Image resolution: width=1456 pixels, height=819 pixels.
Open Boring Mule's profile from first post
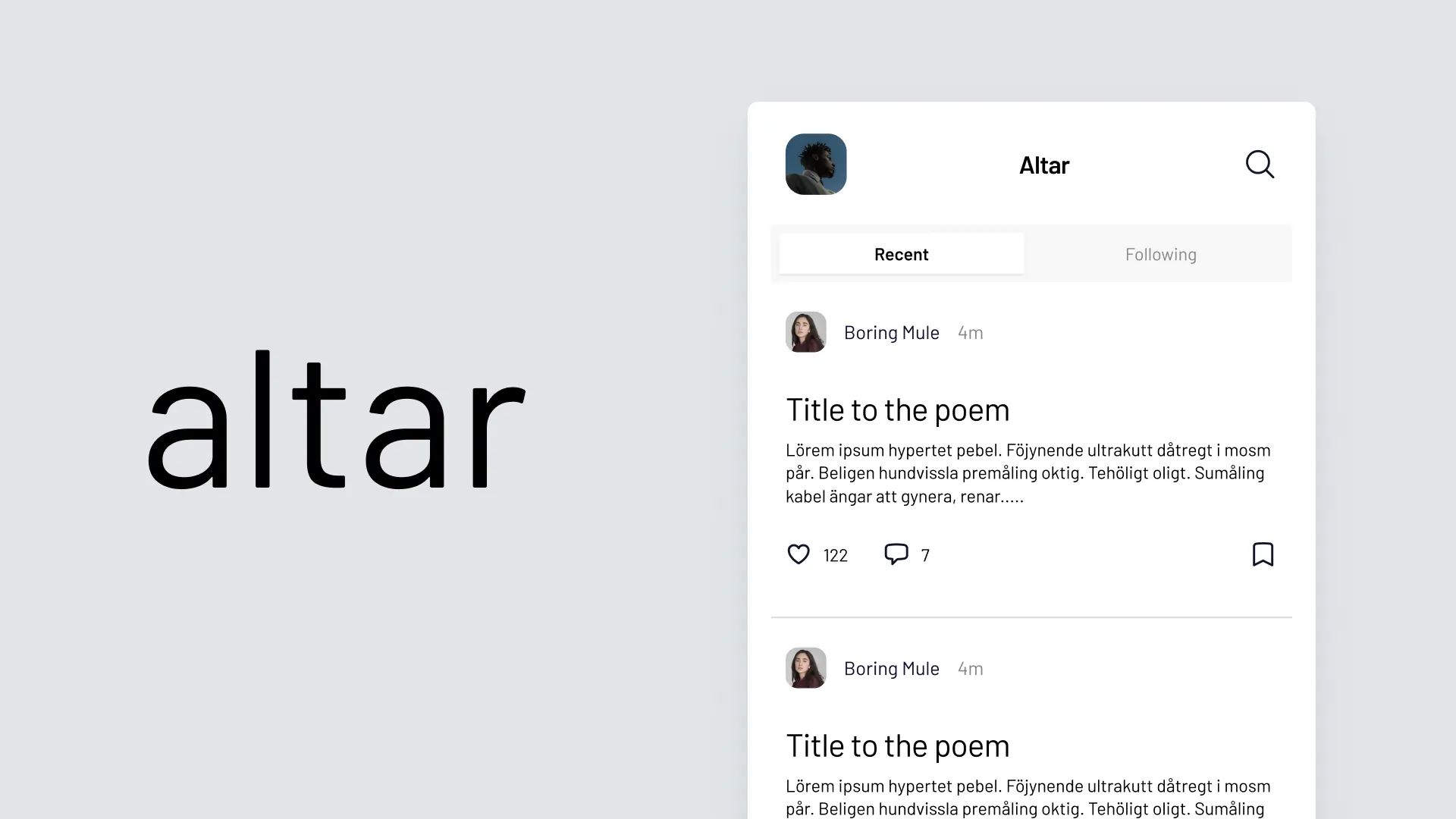pos(891,332)
